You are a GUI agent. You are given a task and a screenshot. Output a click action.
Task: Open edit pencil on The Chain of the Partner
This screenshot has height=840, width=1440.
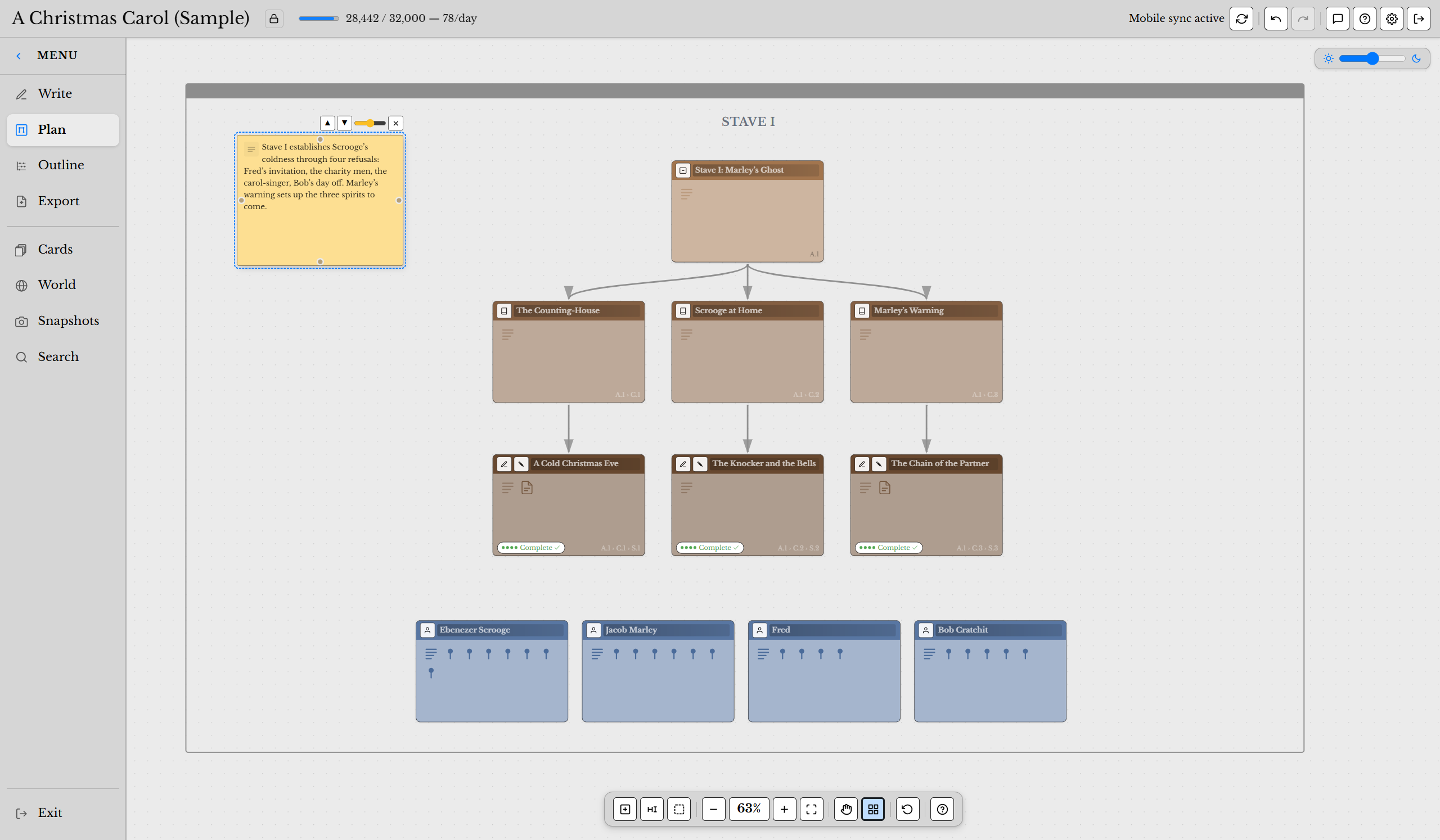tap(862, 464)
